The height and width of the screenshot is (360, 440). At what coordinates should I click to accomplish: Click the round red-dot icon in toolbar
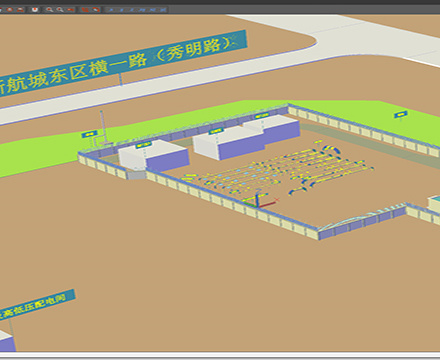point(35,9)
